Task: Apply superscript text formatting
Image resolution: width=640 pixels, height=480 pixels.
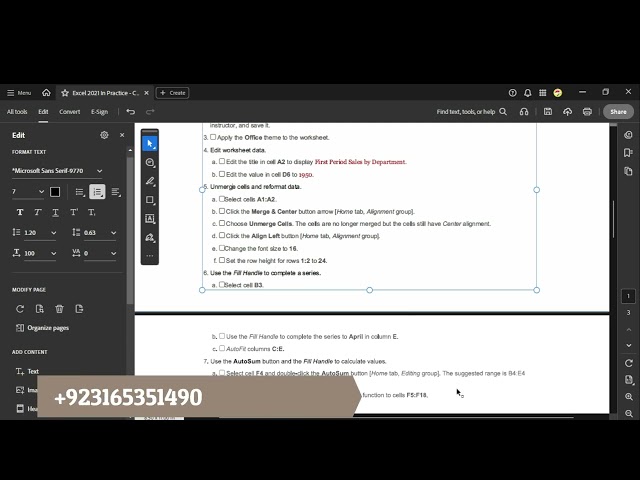Action: (74, 212)
